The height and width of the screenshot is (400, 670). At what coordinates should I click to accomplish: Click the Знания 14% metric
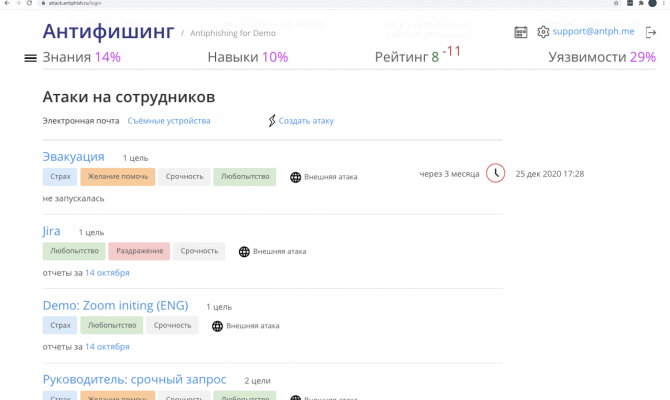tap(82, 57)
